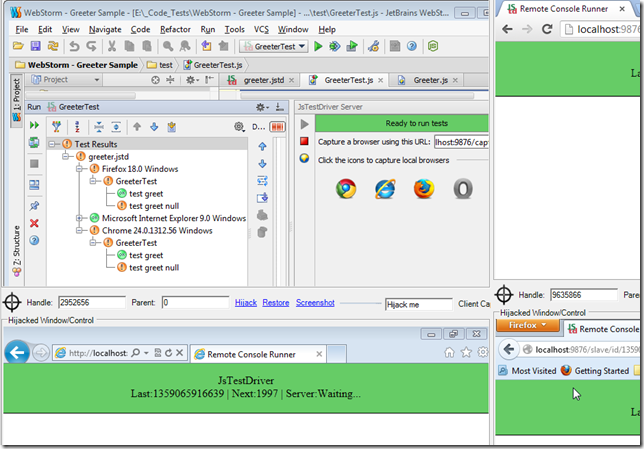This screenshot has height=449, width=644.
Task: Click the Handle field showing 2952656
Action: point(92,303)
